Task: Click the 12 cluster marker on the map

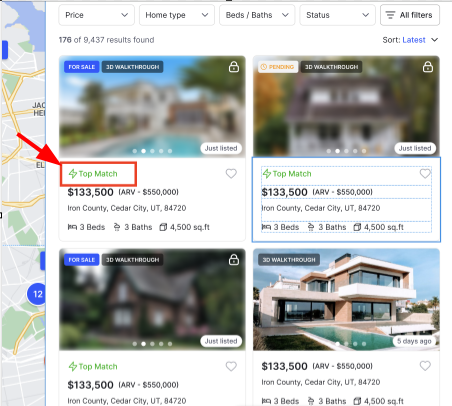Action: click(x=37, y=294)
